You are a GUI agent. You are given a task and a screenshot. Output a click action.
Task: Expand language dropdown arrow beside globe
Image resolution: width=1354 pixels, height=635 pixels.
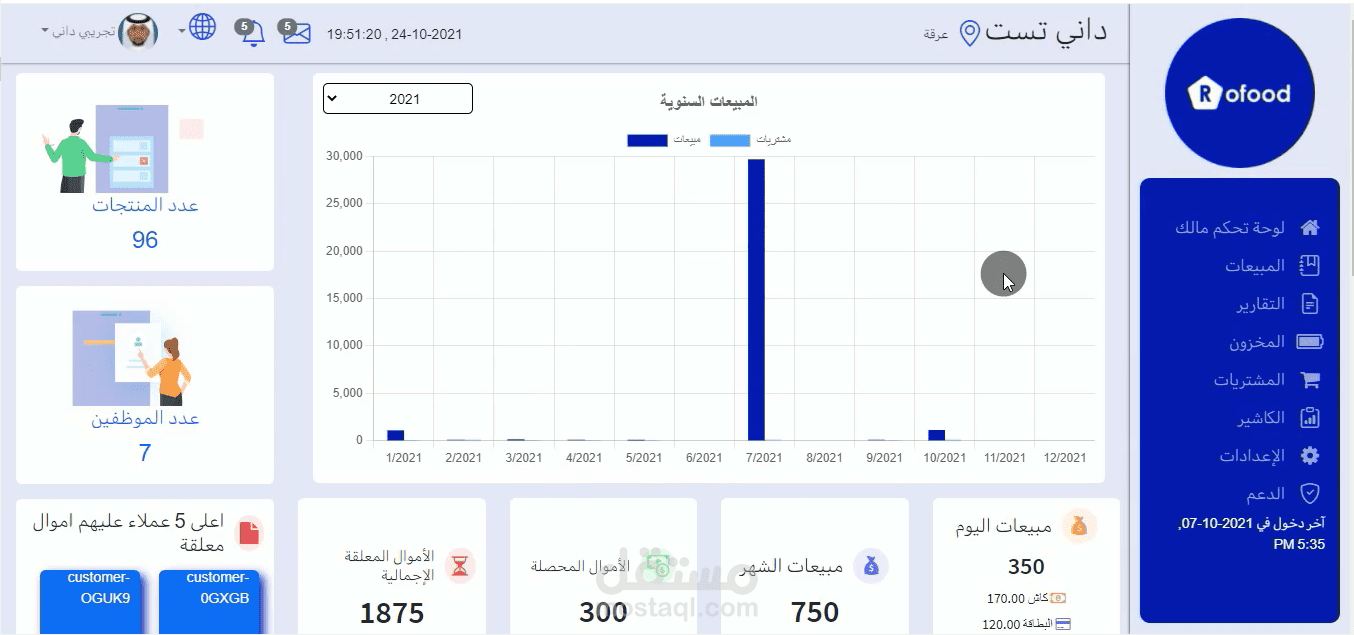[182, 31]
